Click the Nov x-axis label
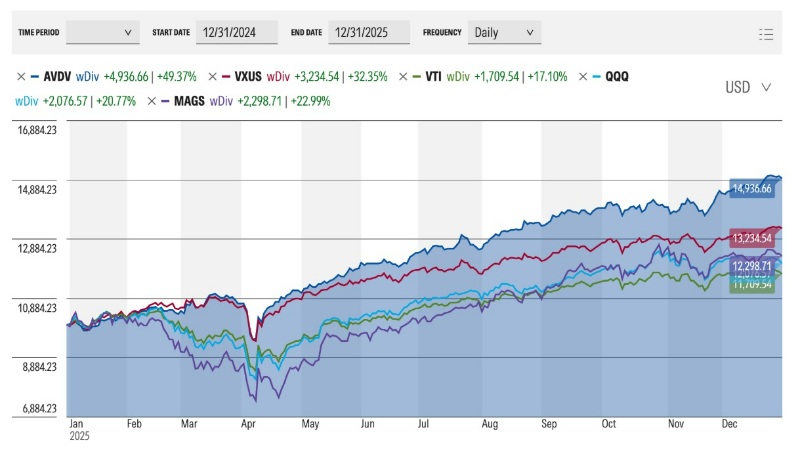800x449 pixels. tap(676, 424)
